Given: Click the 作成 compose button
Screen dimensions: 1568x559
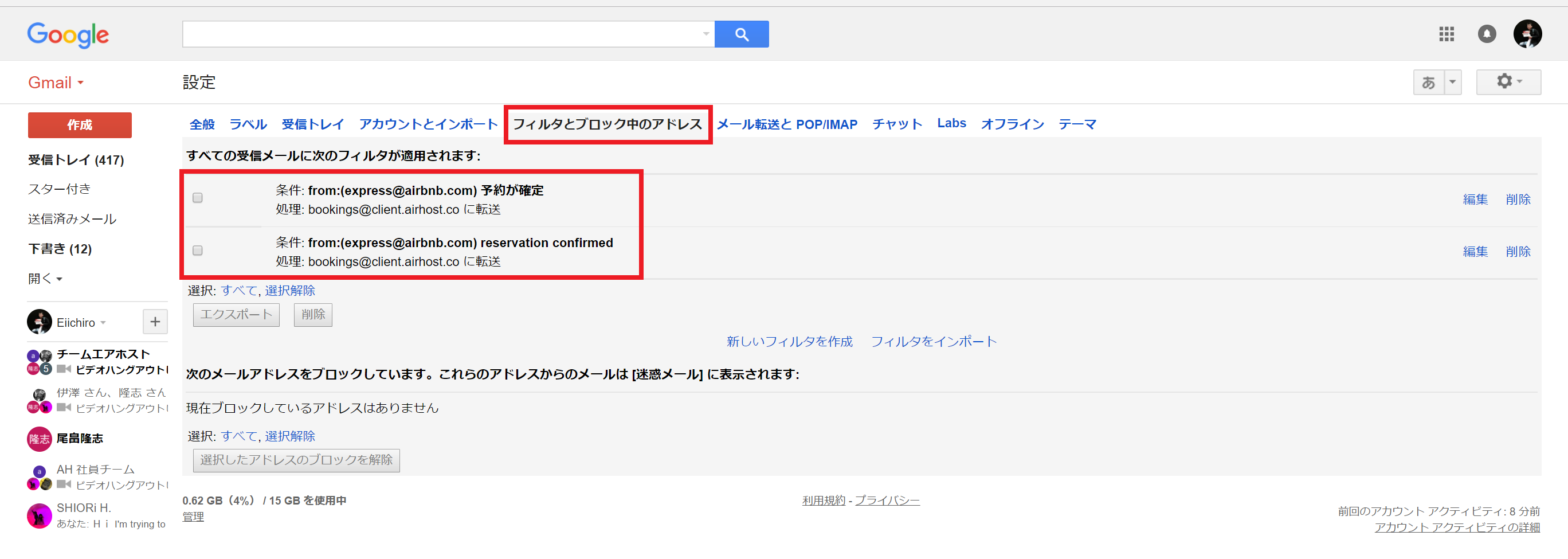Looking at the screenshot, I should pyautogui.click(x=80, y=125).
